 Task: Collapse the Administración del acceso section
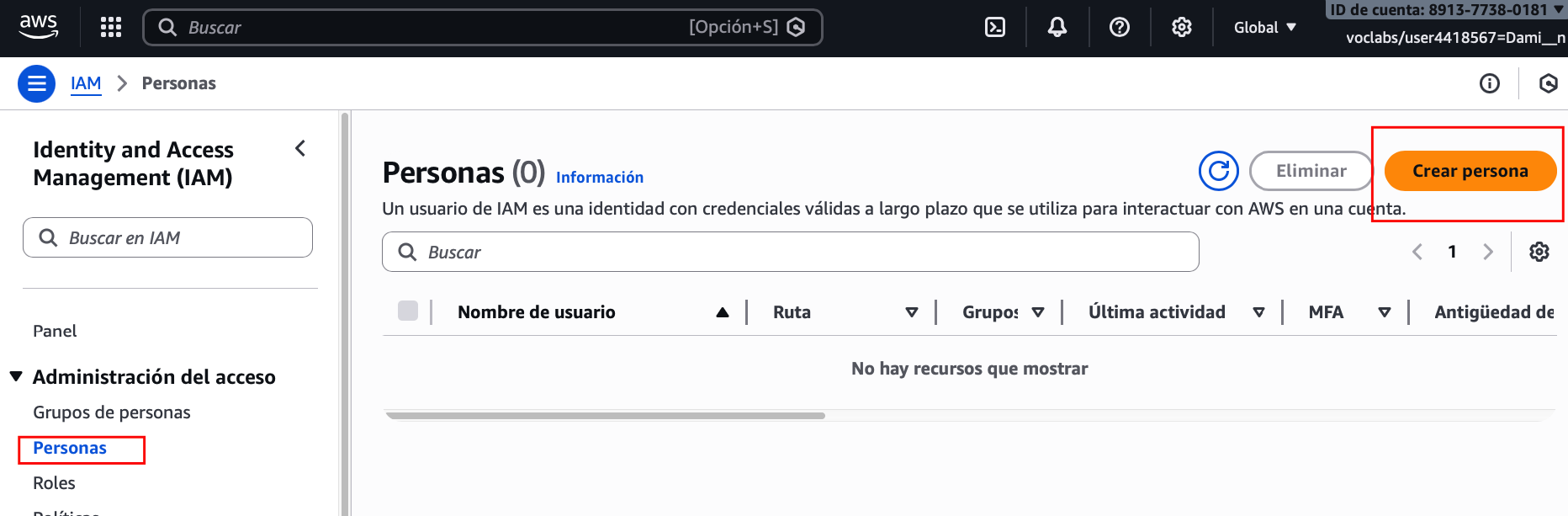pos(16,376)
